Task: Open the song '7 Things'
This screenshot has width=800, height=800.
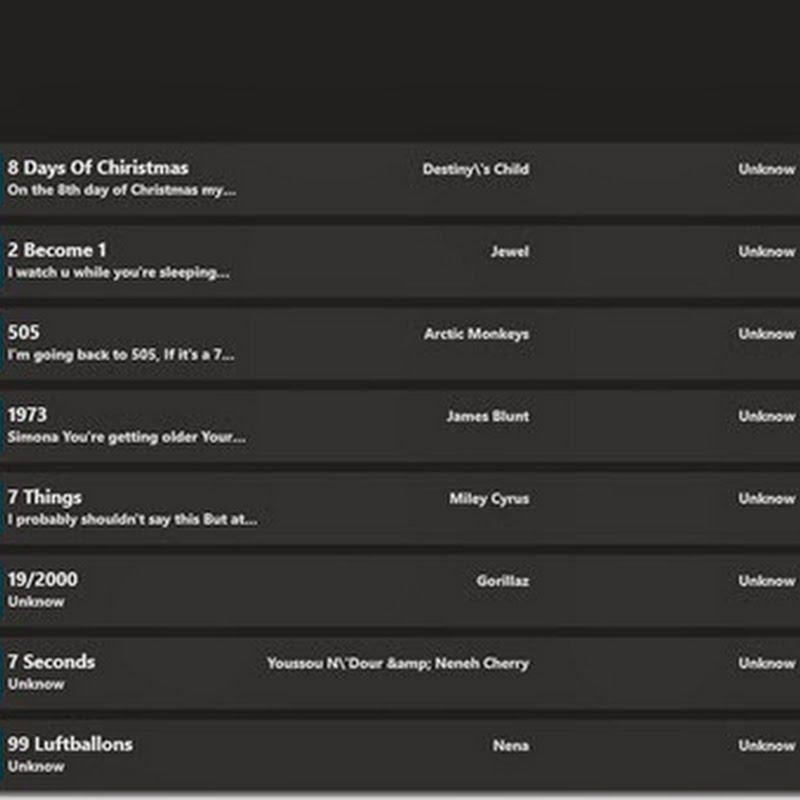Action: coord(44,497)
